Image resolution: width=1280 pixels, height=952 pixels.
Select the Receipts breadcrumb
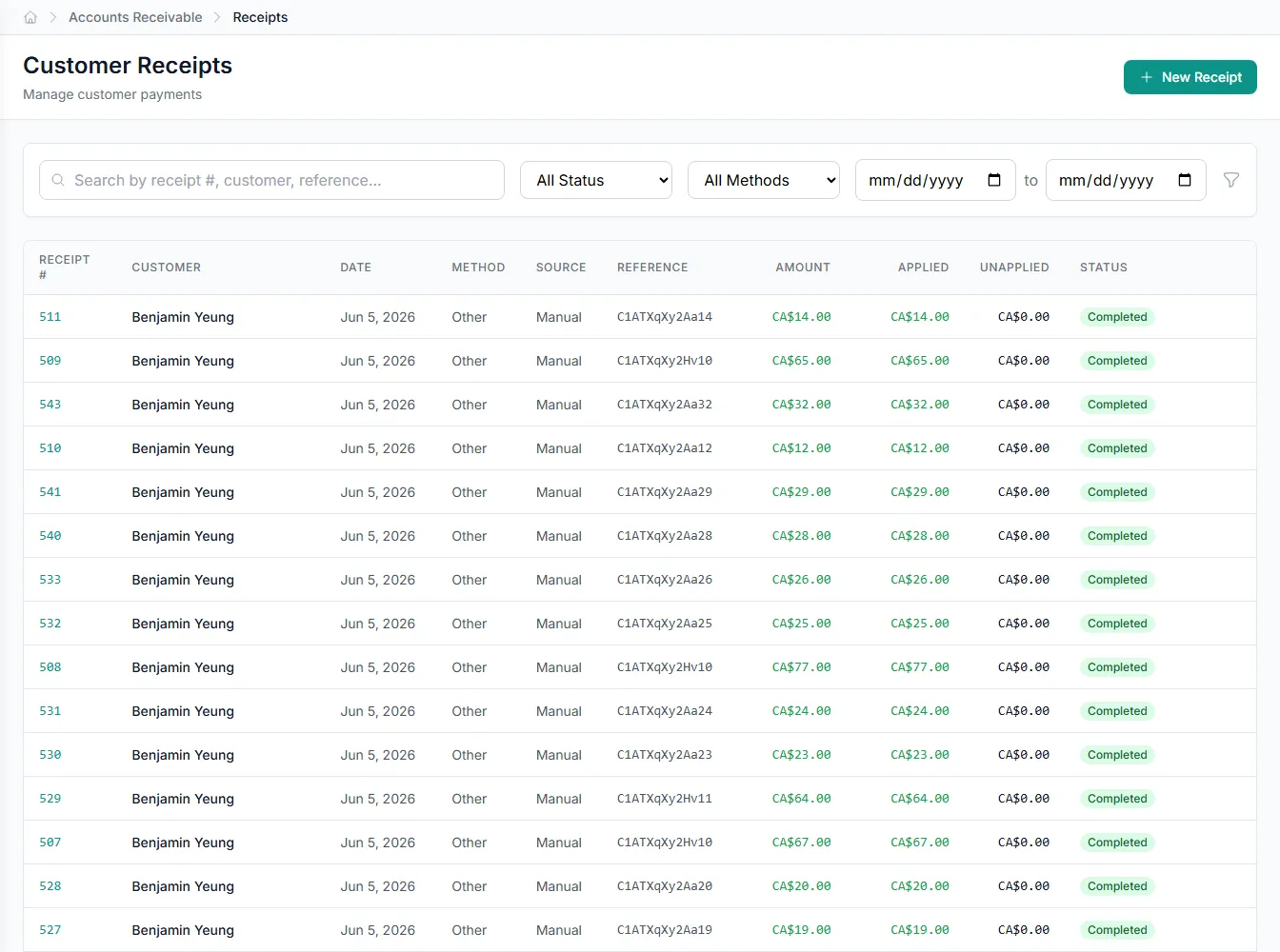click(260, 17)
